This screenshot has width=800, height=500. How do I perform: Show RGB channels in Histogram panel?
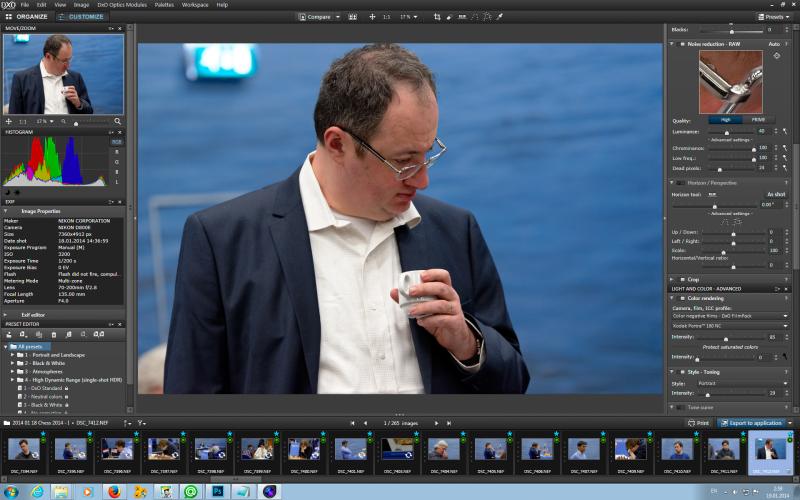(x=117, y=142)
